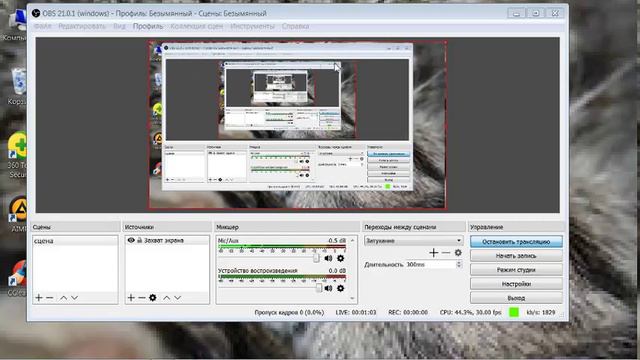Click CPU: 44.3%, 30.00 fps status

pos(470,312)
